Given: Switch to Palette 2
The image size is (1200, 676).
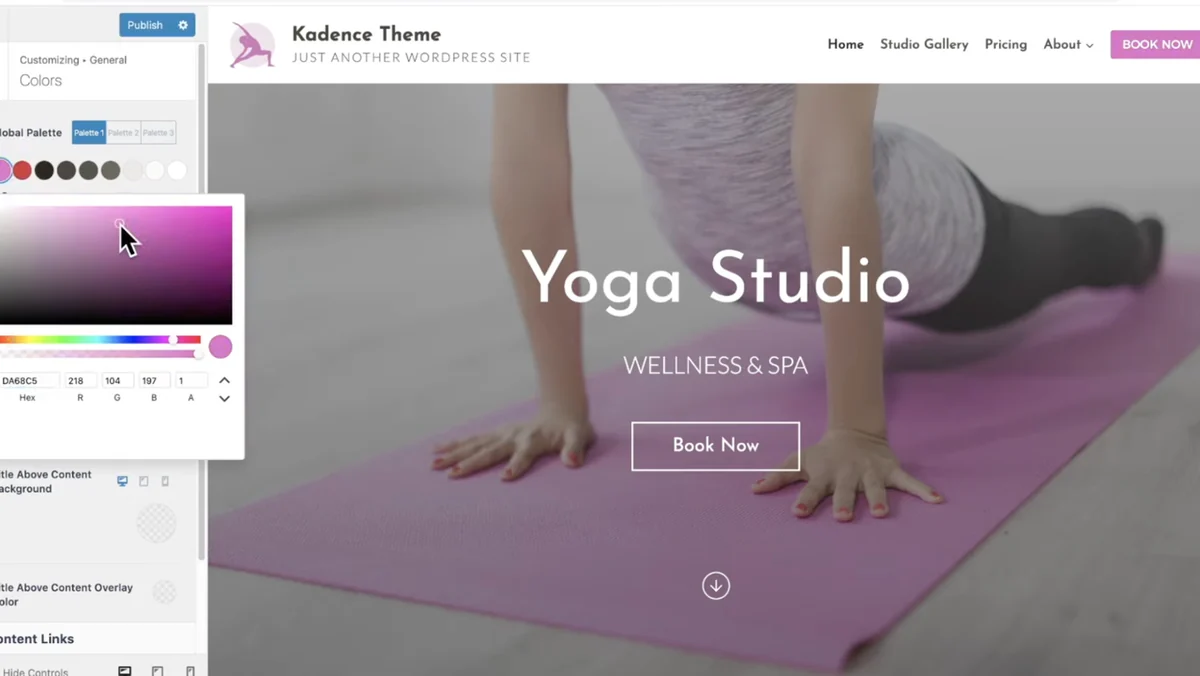Looking at the screenshot, I should 123,132.
